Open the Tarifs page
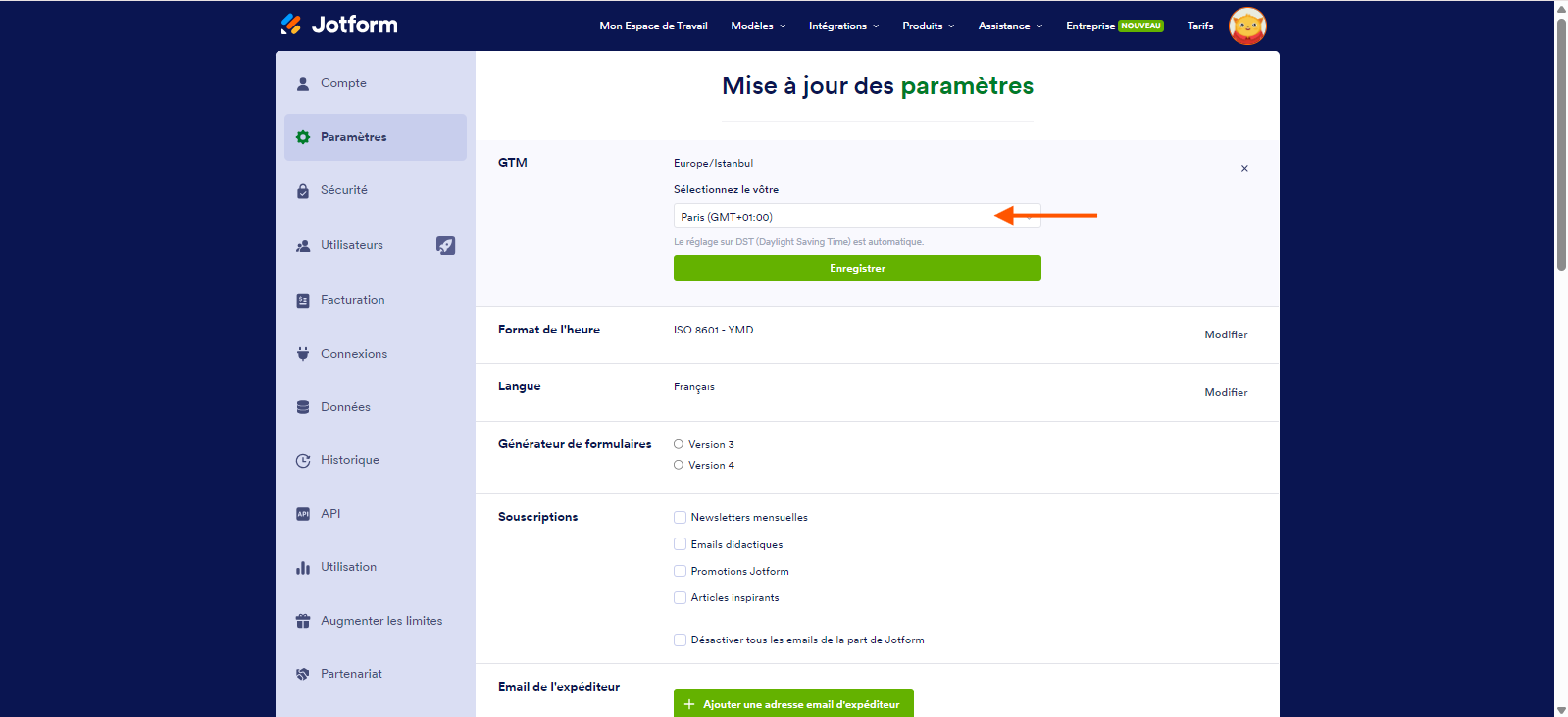 click(x=1200, y=26)
